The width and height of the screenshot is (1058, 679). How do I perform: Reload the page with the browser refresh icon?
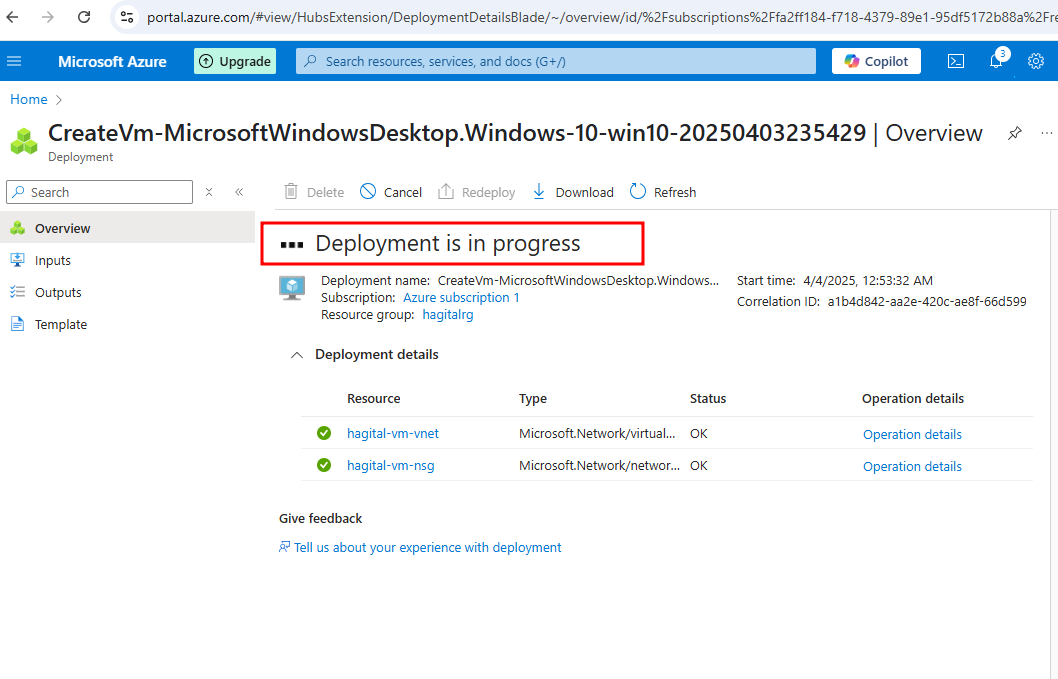[x=84, y=17]
